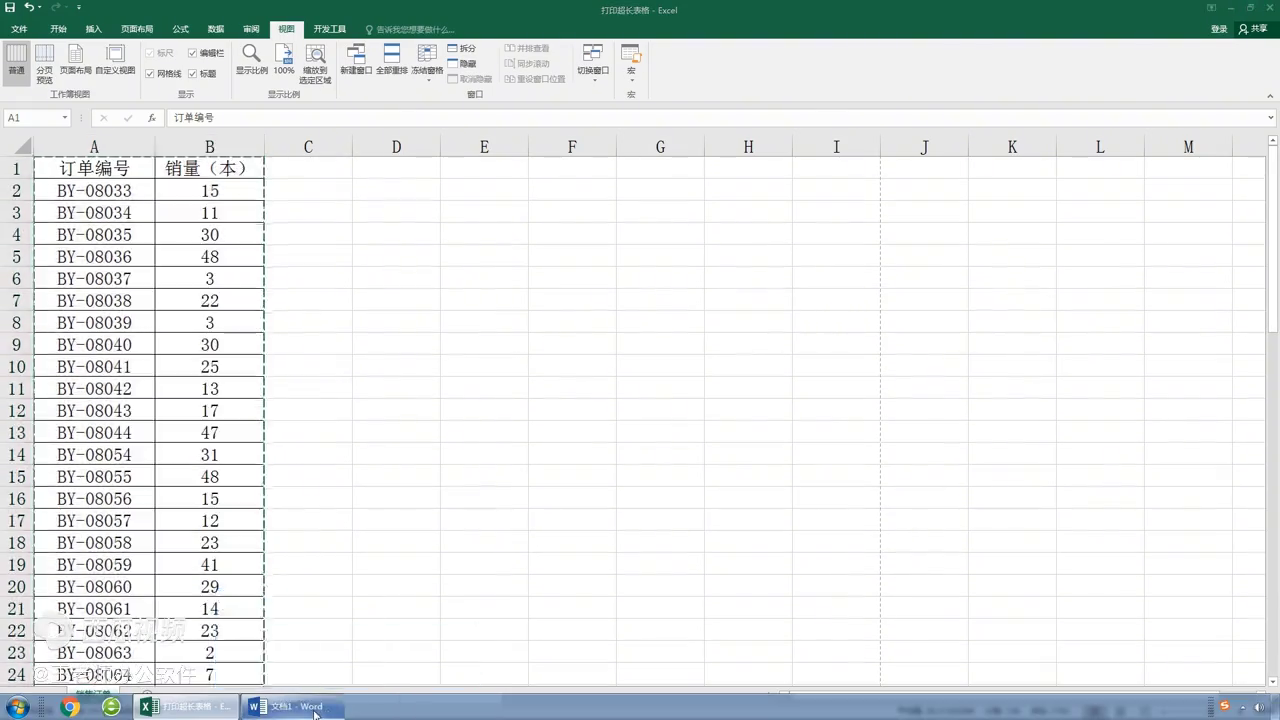Select column H header
The width and height of the screenshot is (1280, 720).
tap(748, 147)
